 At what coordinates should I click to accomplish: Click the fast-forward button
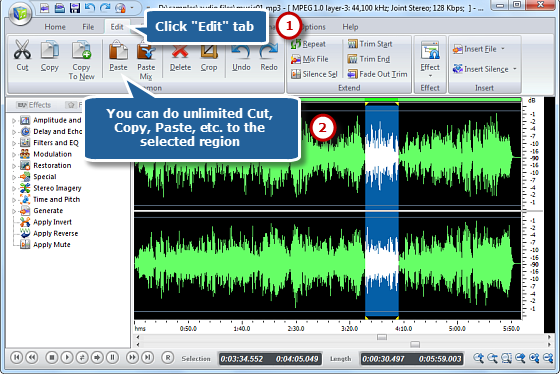point(132,357)
